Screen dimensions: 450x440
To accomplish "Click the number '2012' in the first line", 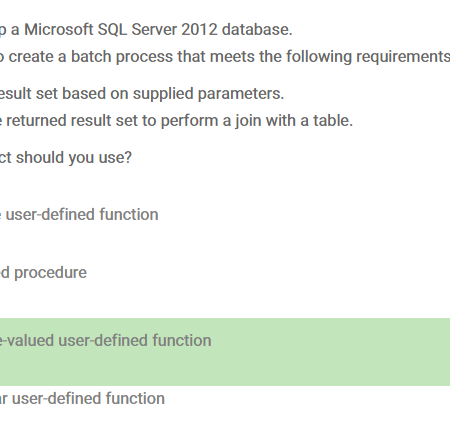I will click(x=199, y=30).
